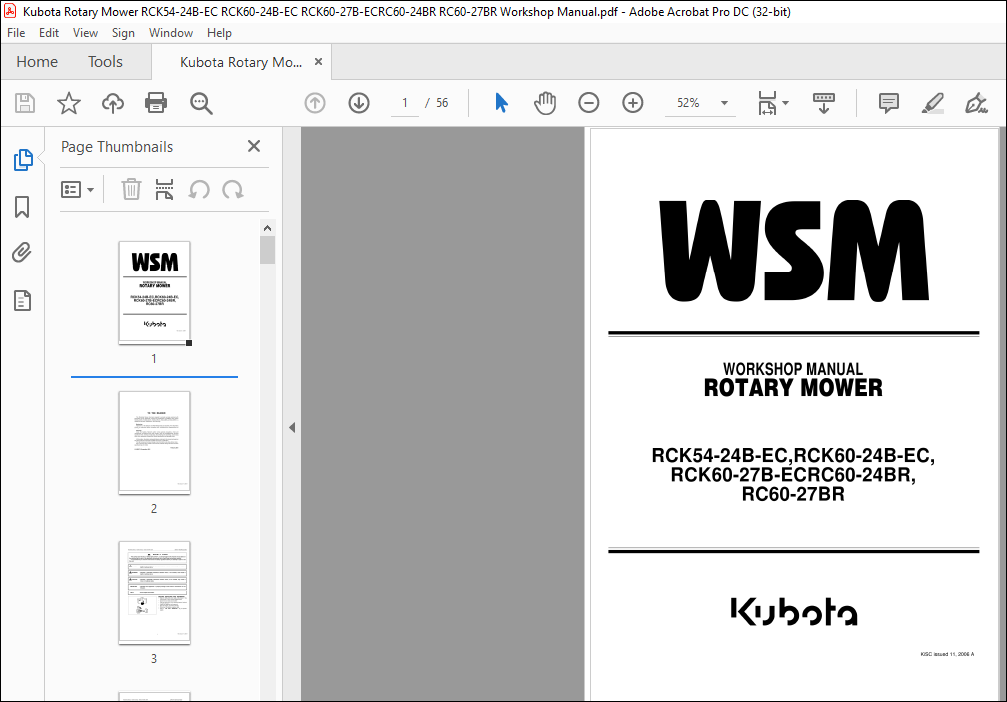Image resolution: width=1007 pixels, height=702 pixels.
Task: Collapse the navigation pane arrow
Action: tap(292, 427)
